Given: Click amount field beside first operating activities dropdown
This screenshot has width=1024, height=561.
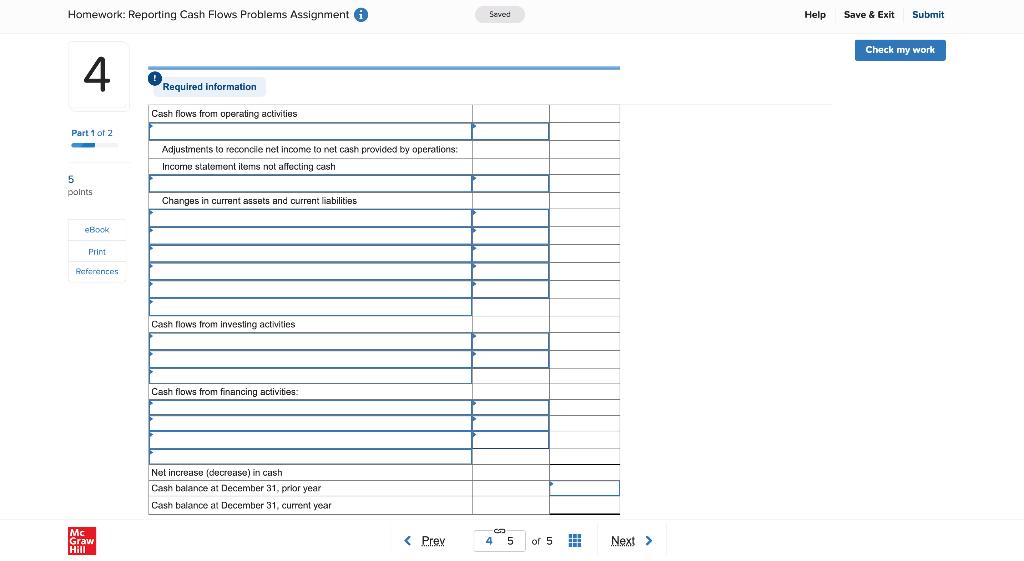Looking at the screenshot, I should [x=511, y=131].
